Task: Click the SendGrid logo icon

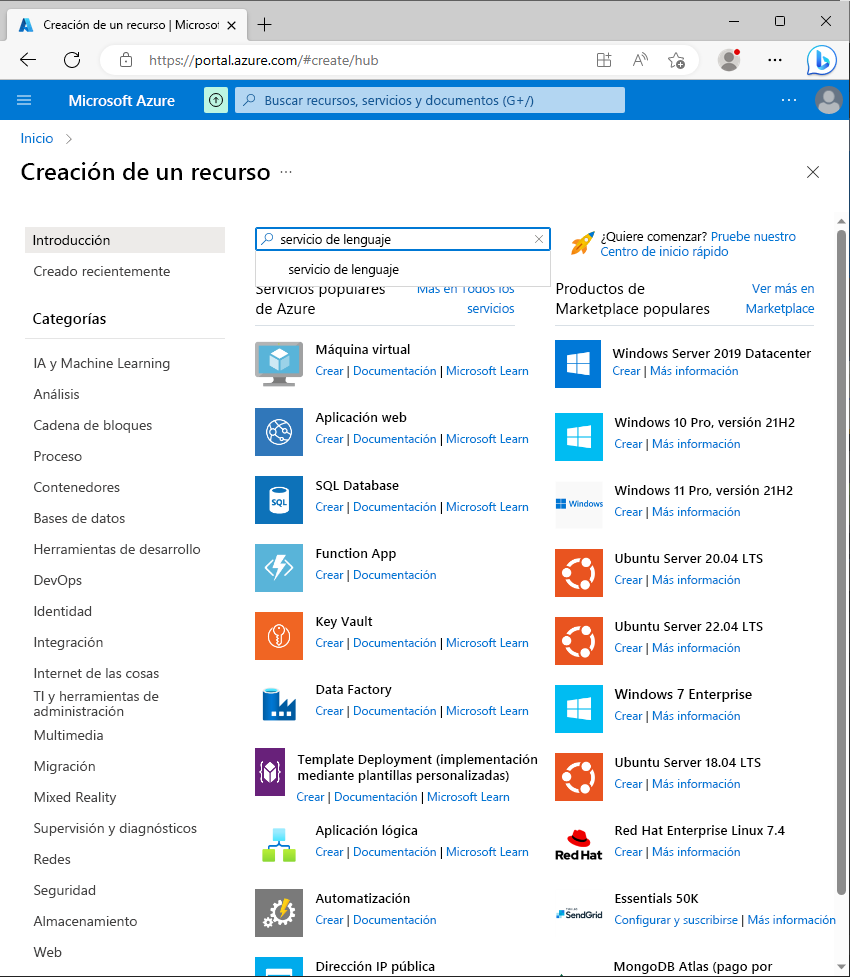Action: pyautogui.click(x=578, y=914)
